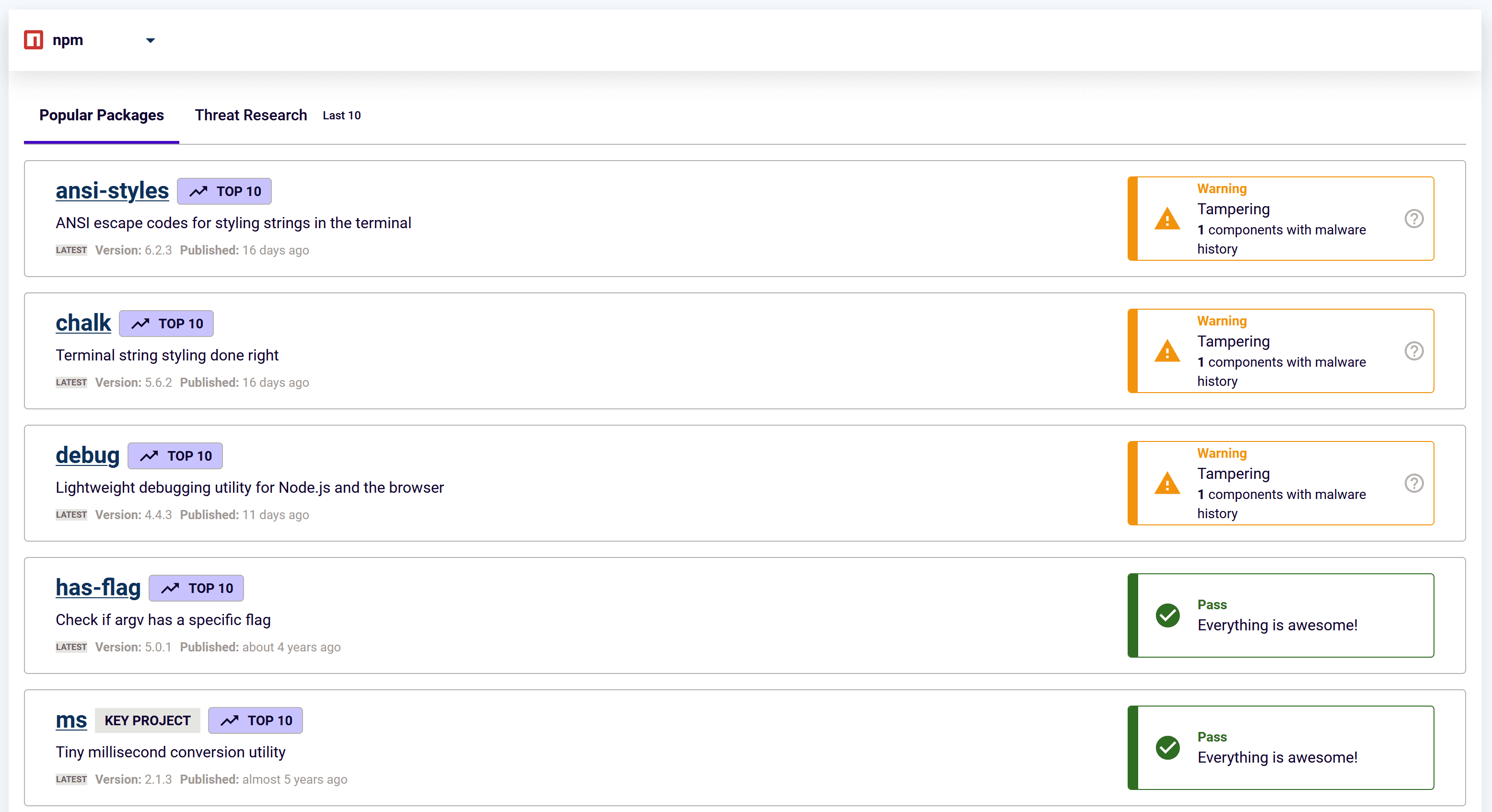
Task: Click the warning triangle on ansi-styles alert
Action: point(1167,219)
